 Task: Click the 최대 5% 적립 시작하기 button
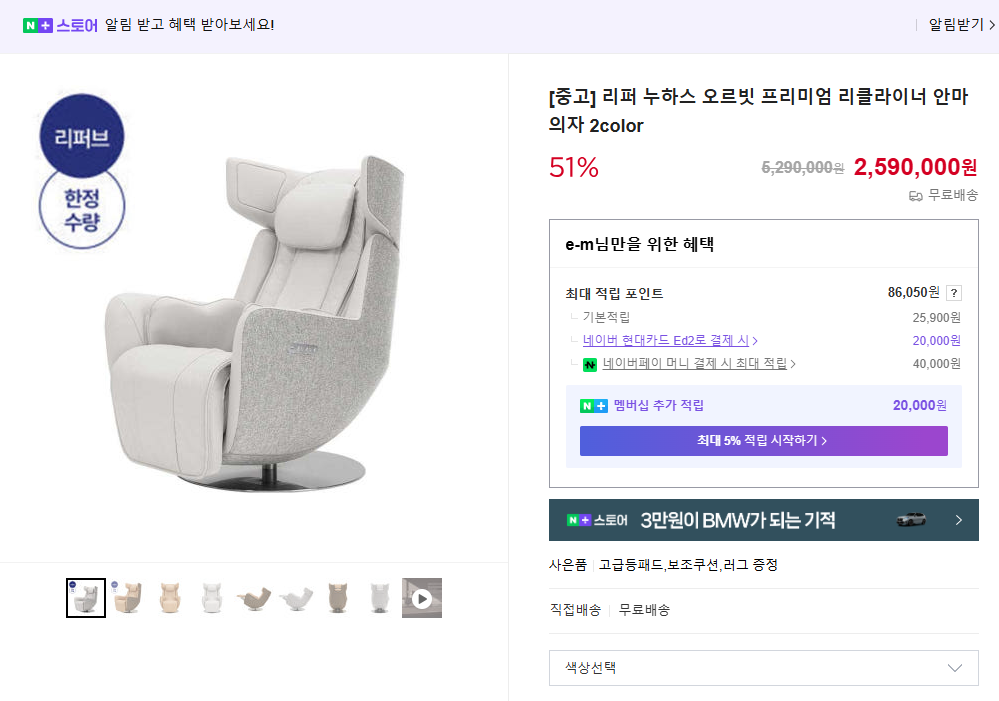pyautogui.click(x=763, y=441)
